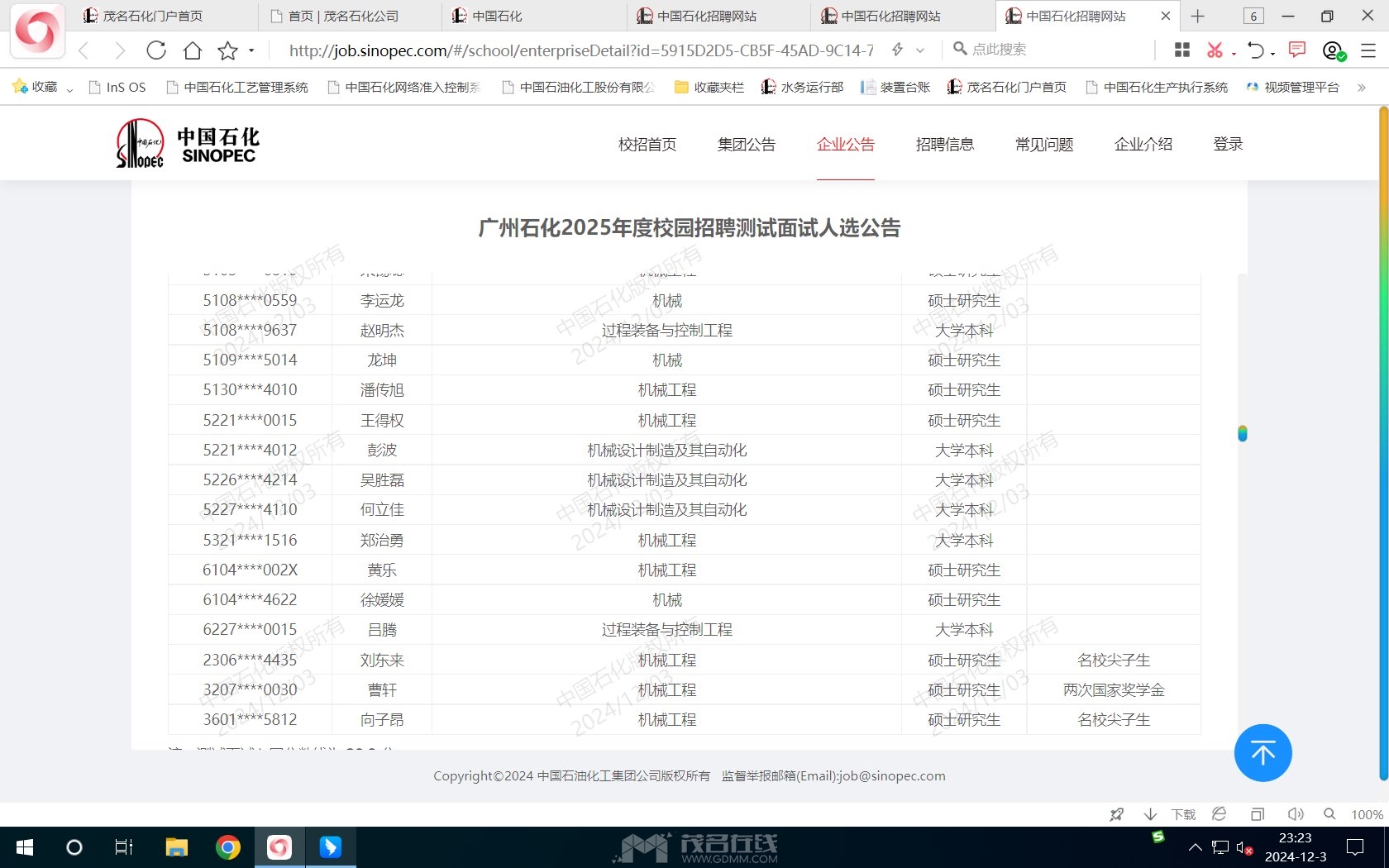Click the blue scroll-to-top arrow button
Image resolution: width=1389 pixels, height=868 pixels.
1263,752
